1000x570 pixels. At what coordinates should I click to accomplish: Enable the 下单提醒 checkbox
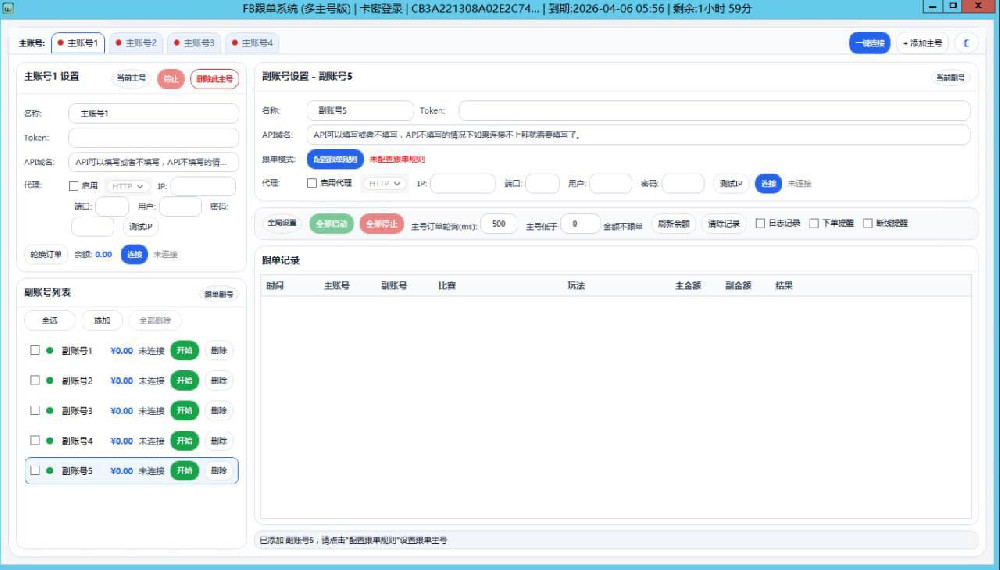814,223
